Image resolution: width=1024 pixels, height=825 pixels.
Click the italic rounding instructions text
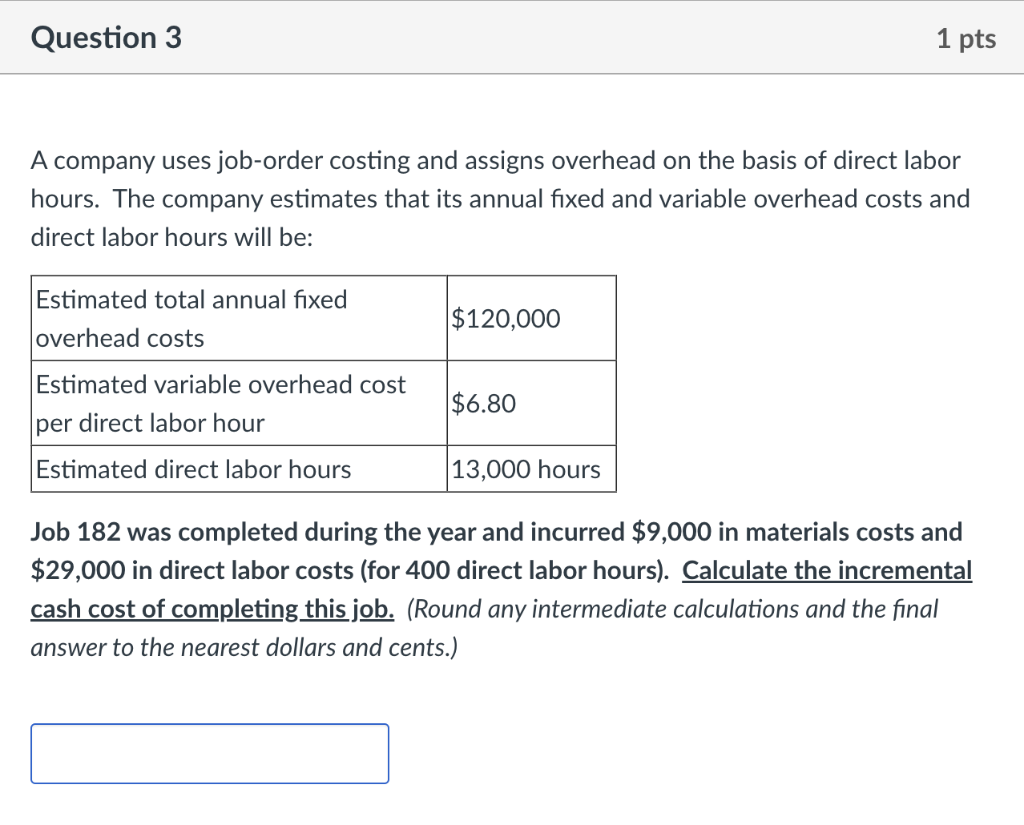(x=700, y=608)
